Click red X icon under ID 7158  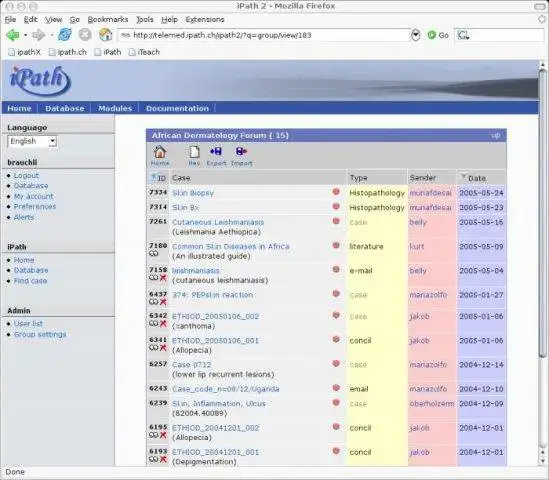(x=163, y=278)
